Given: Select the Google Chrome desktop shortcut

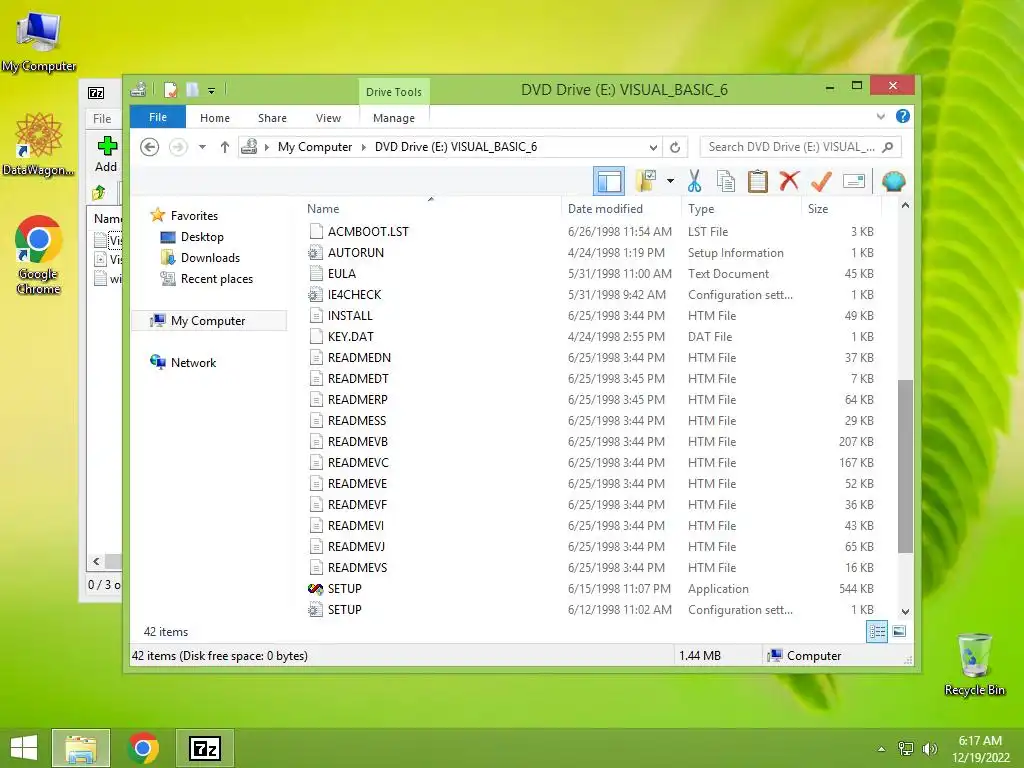Looking at the screenshot, I should point(38,255).
